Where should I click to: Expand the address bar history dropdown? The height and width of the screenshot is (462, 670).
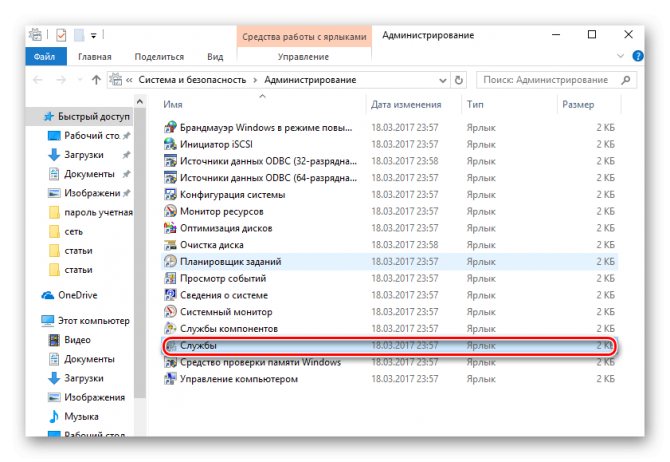443,80
